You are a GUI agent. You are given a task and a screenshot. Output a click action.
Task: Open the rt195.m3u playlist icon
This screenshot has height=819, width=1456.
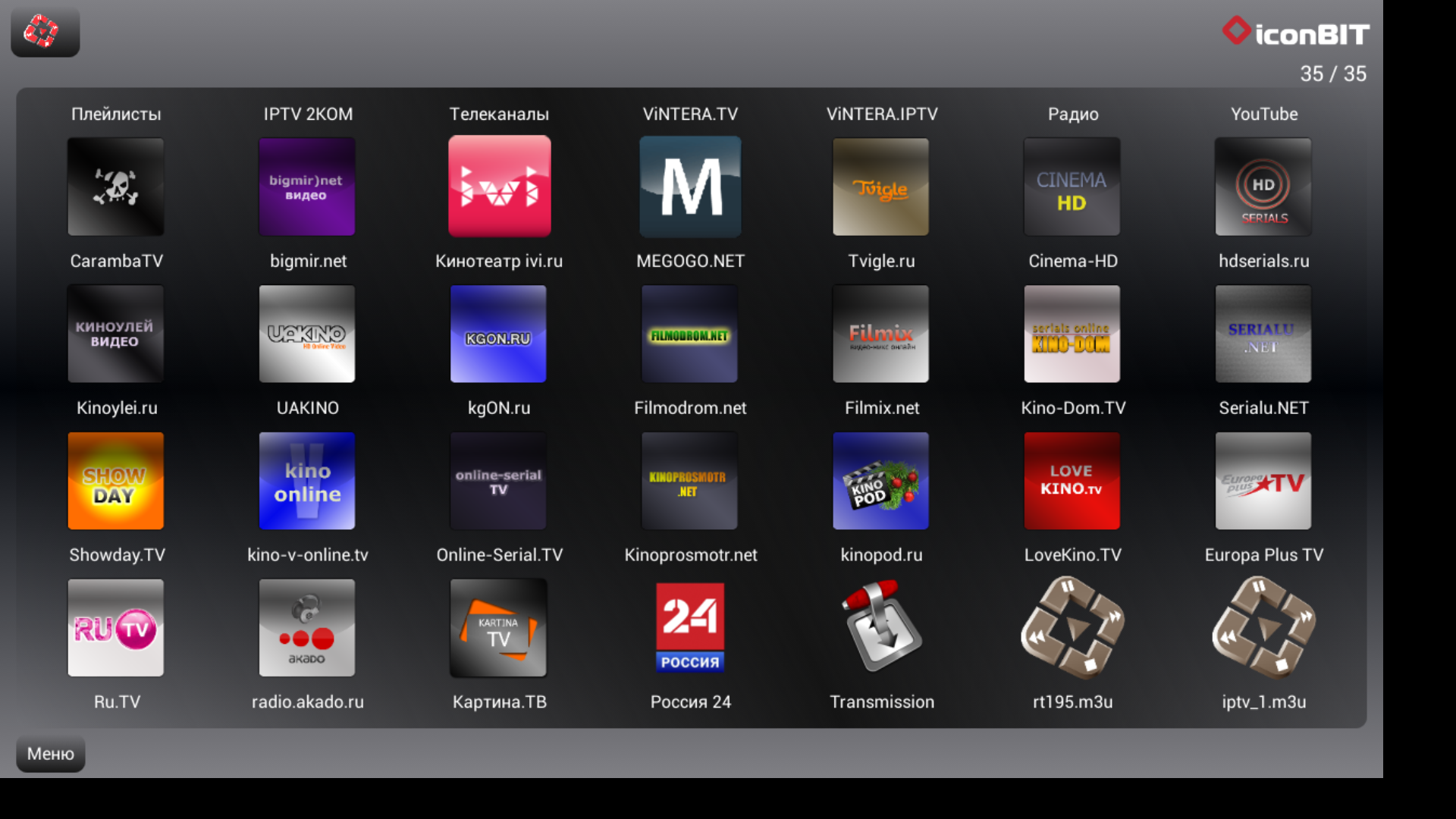(x=1072, y=628)
